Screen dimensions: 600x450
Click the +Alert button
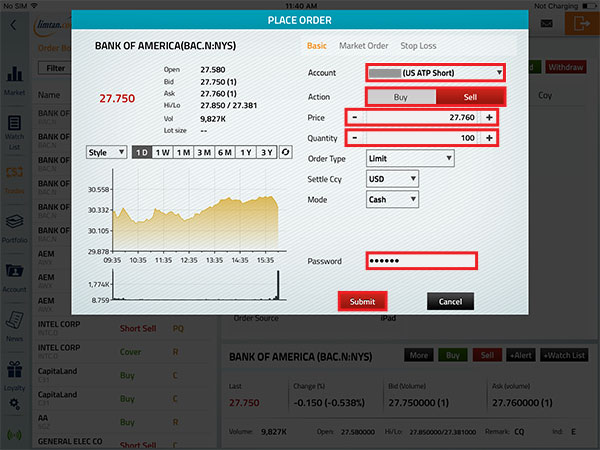click(521, 355)
